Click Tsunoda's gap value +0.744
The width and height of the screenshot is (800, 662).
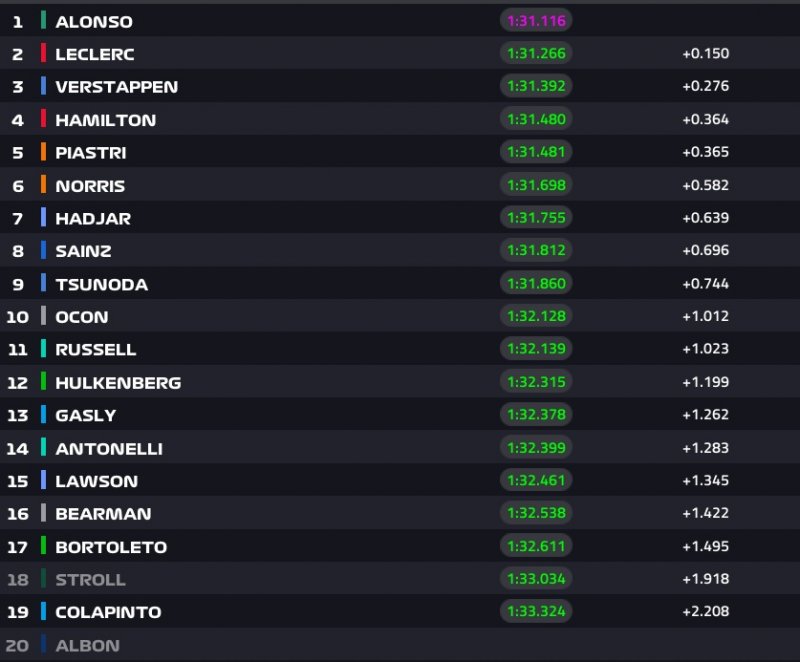click(x=705, y=284)
